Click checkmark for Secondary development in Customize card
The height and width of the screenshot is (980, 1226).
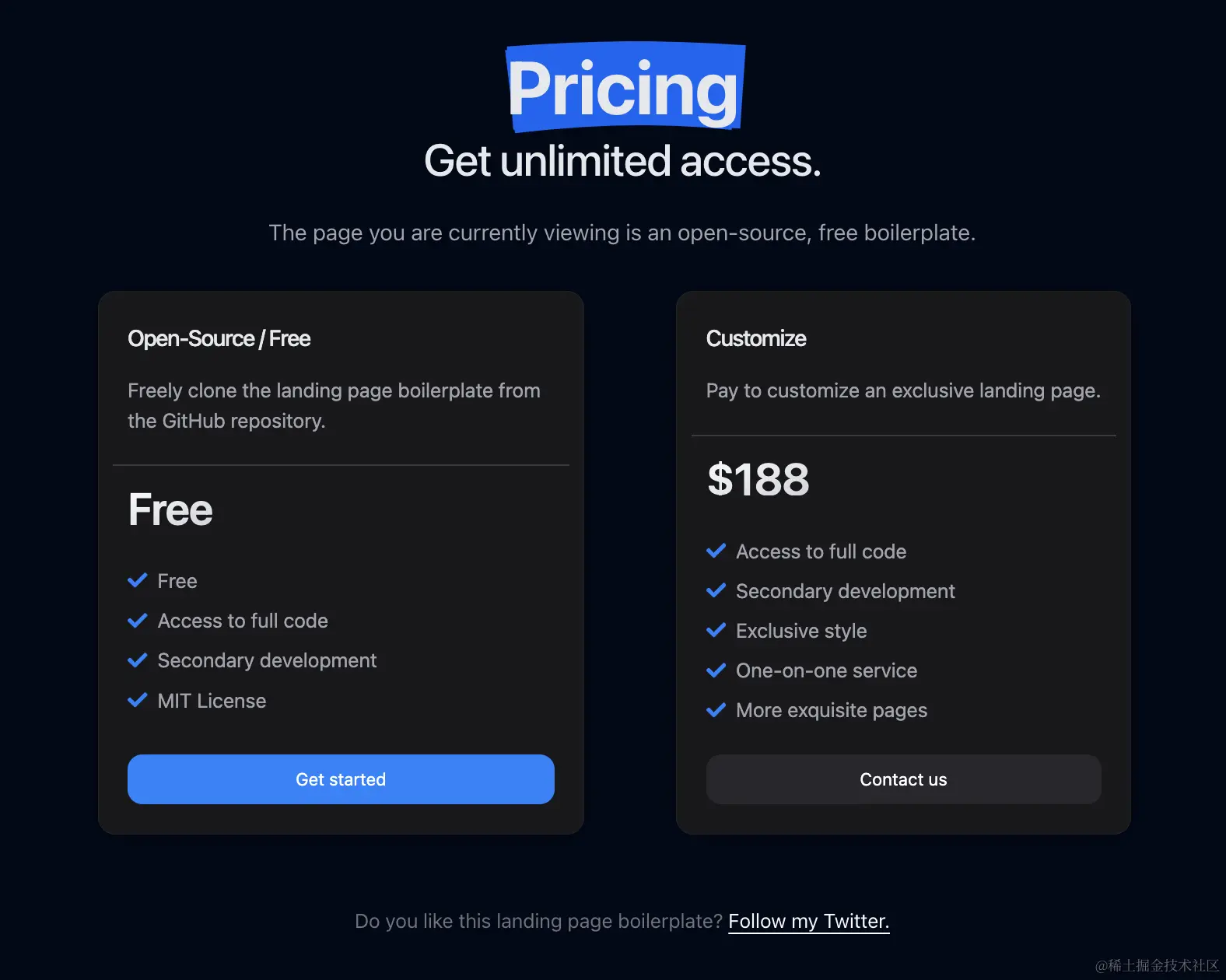(716, 590)
